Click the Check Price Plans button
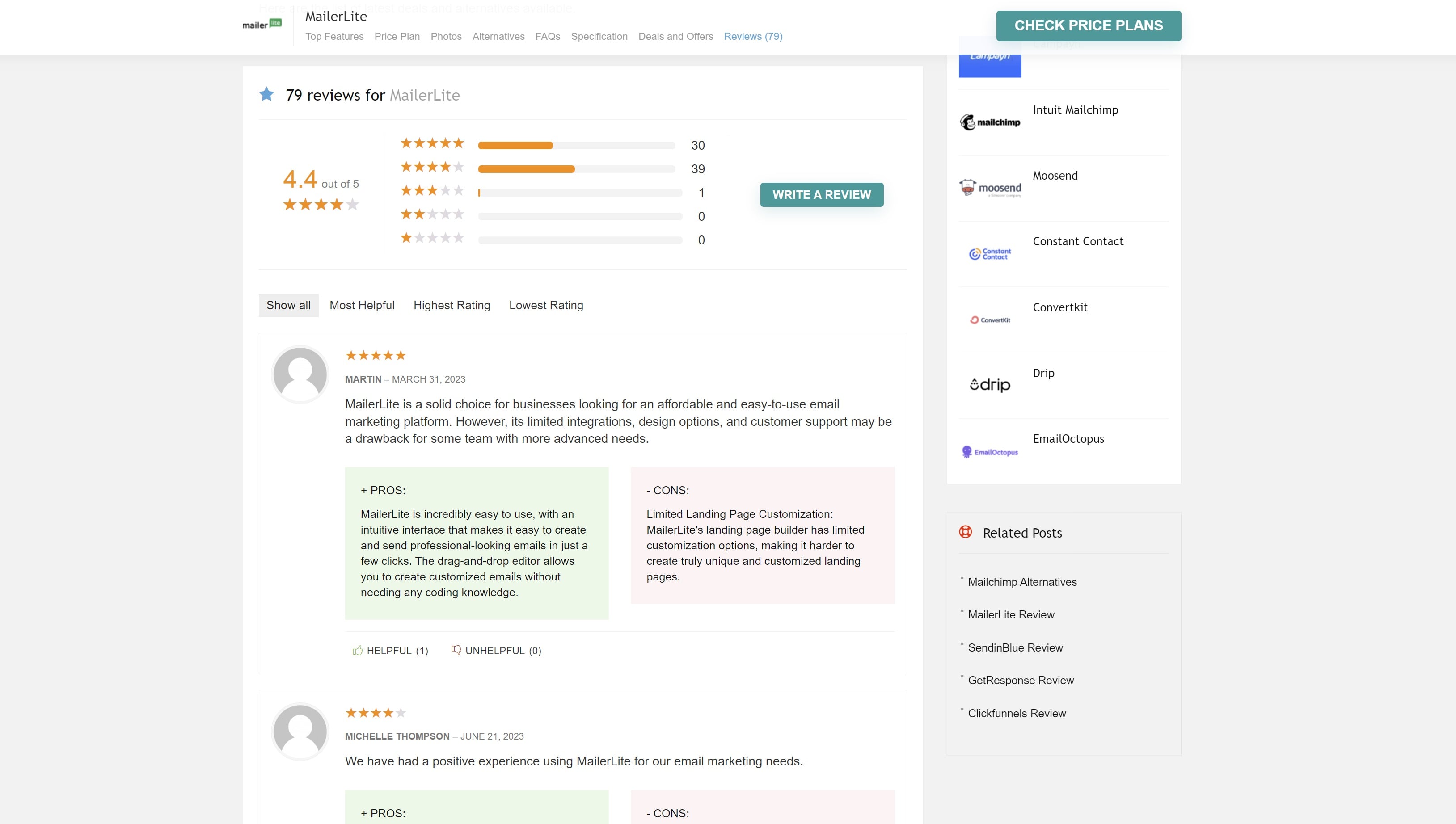 pyautogui.click(x=1088, y=25)
